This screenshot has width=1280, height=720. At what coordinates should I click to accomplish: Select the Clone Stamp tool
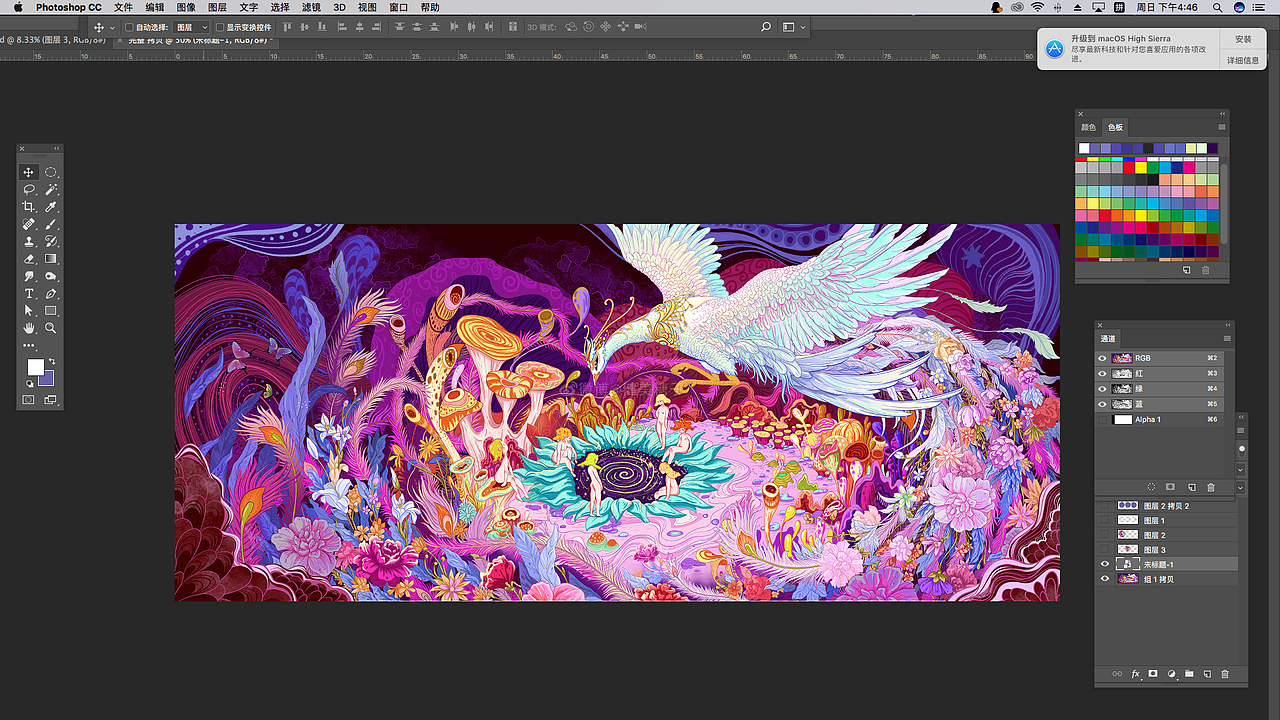point(29,241)
